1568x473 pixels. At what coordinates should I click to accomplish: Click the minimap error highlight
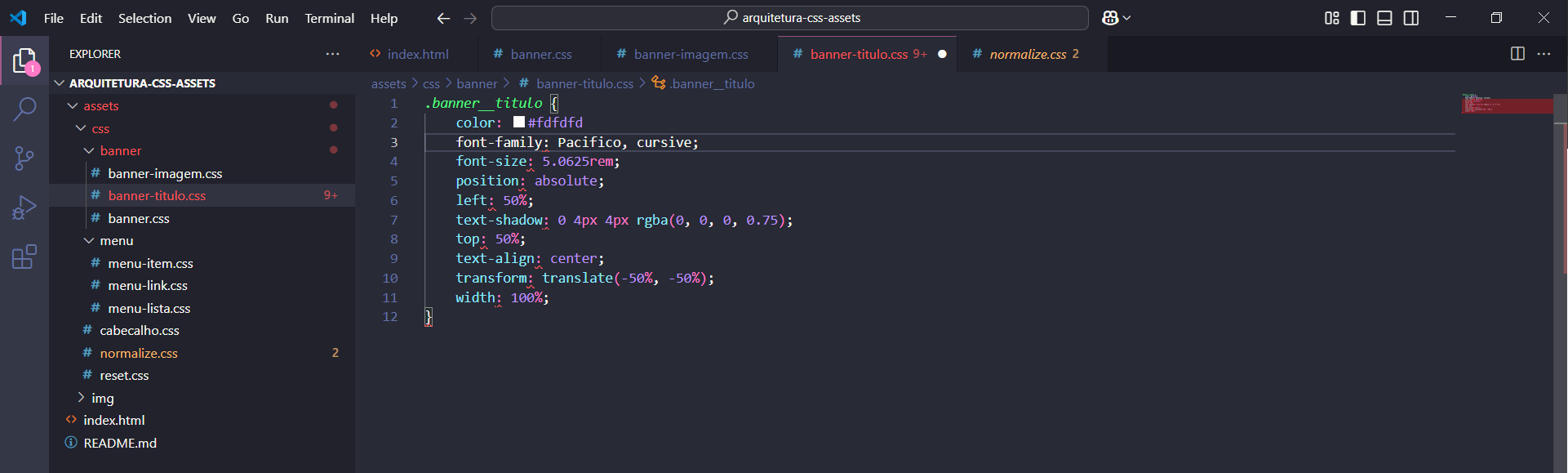(1507, 105)
